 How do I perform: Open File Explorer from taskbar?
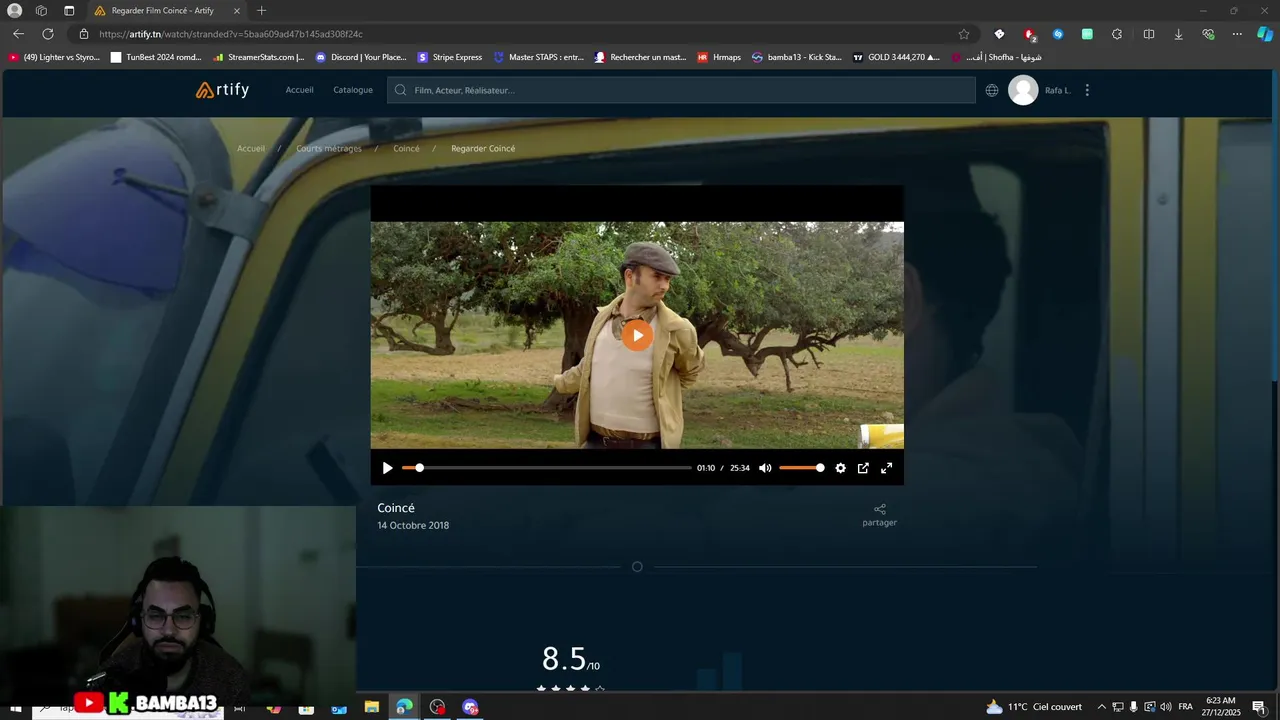(x=371, y=707)
